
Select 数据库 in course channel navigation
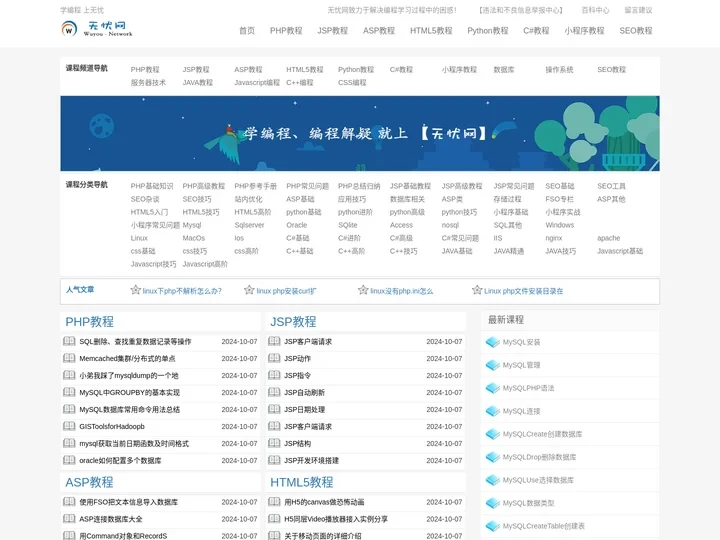pos(504,70)
